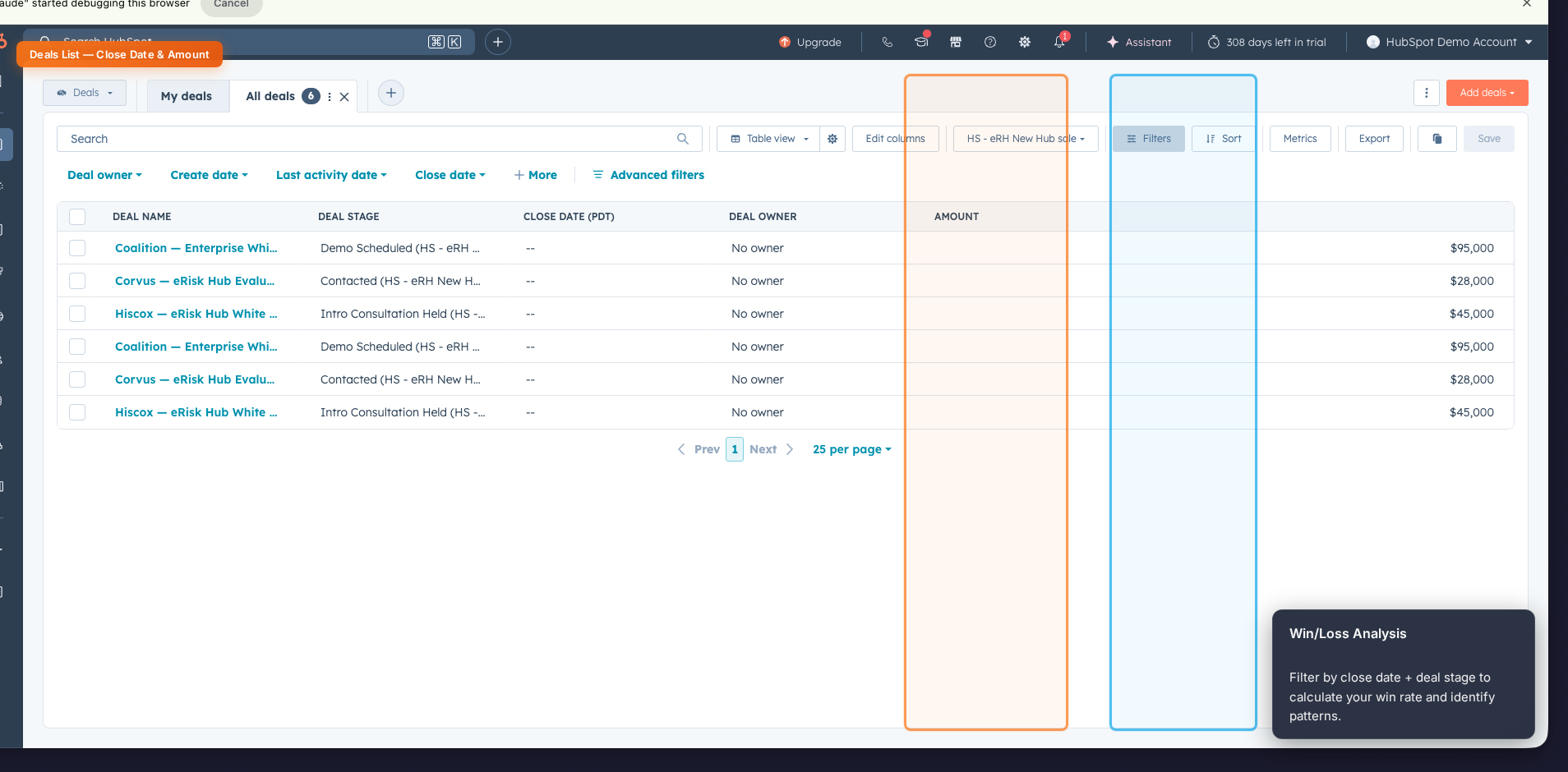Click the Upgrade button

click(810, 42)
